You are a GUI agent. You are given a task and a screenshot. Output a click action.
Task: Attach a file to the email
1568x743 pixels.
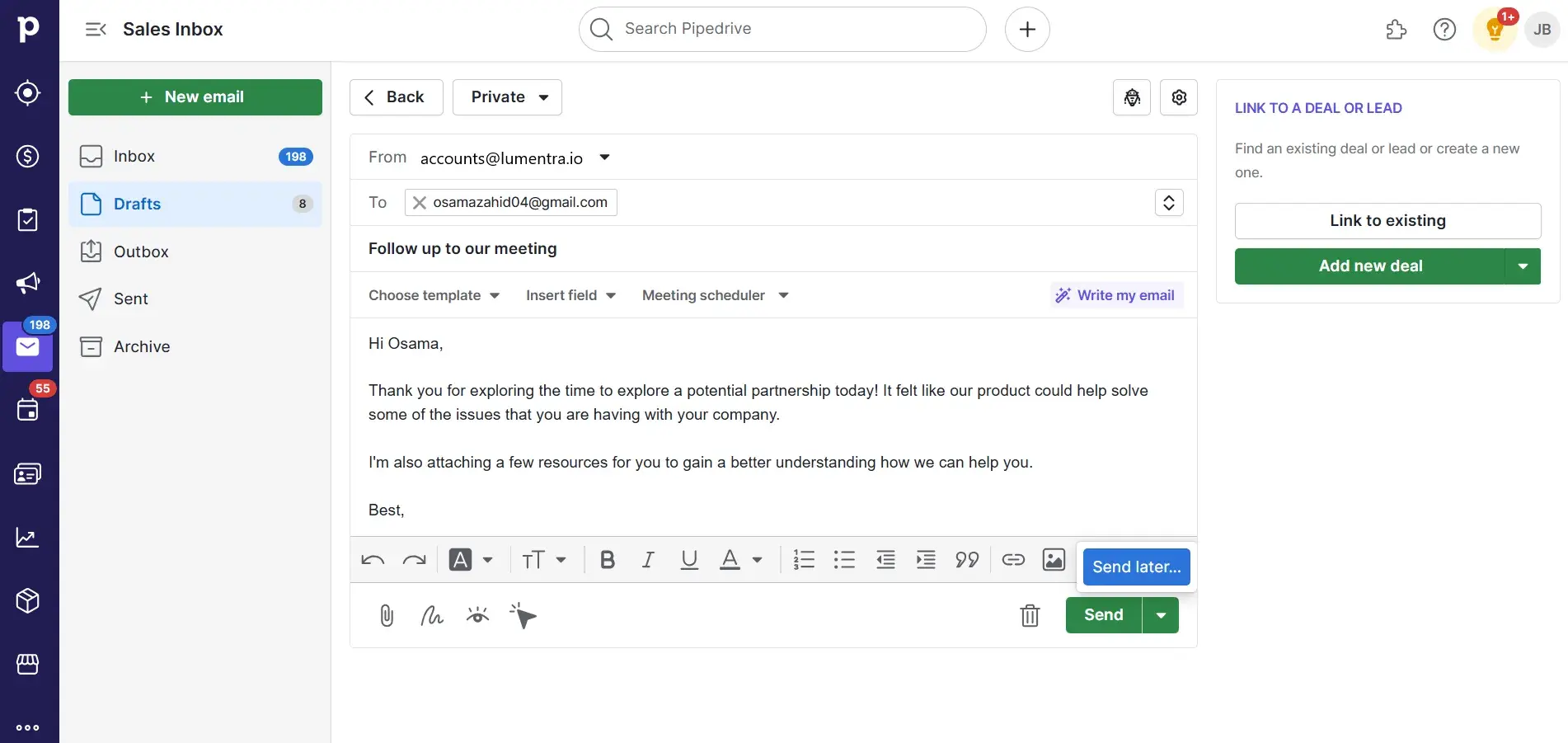point(385,615)
